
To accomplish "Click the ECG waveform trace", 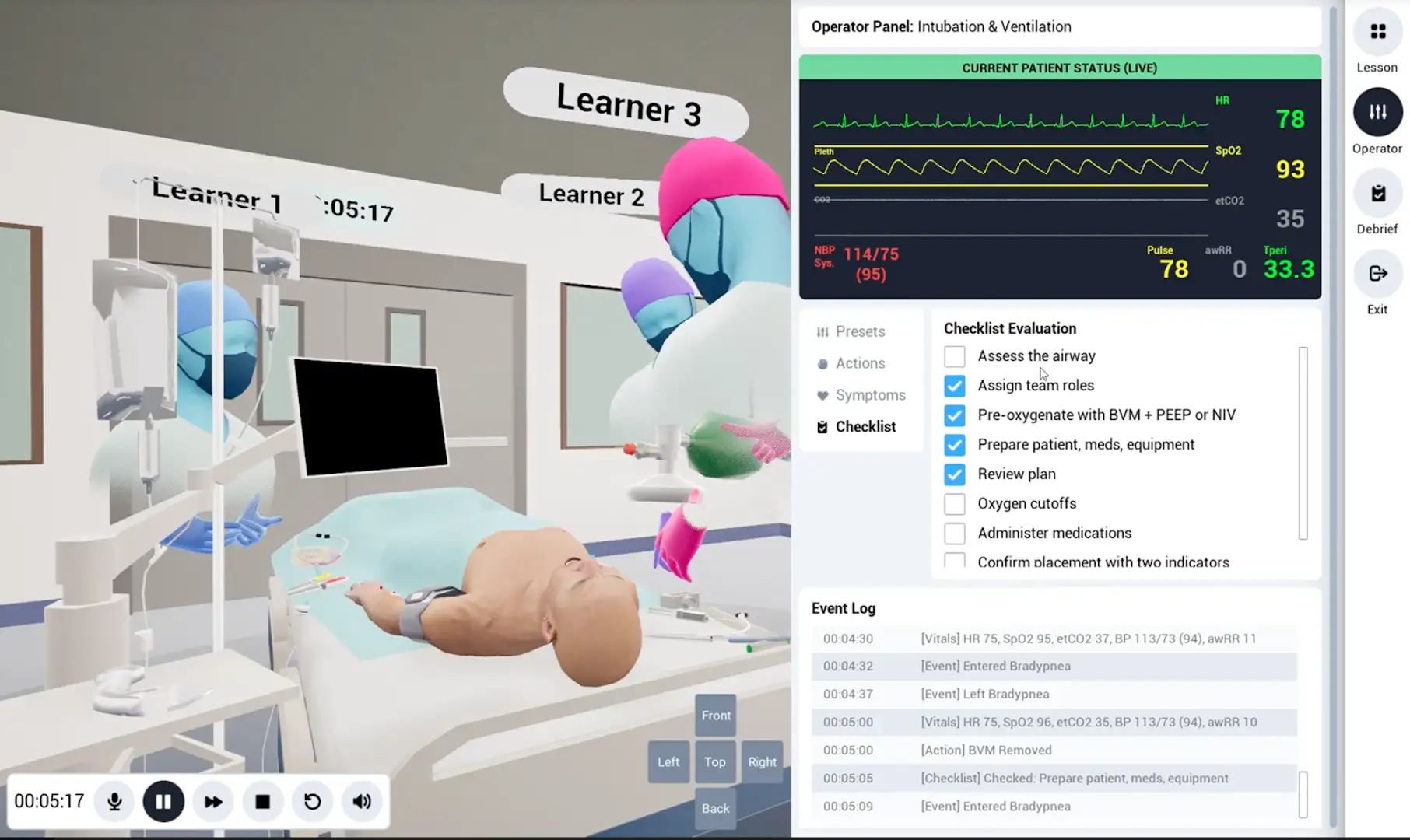I will point(1011,121).
